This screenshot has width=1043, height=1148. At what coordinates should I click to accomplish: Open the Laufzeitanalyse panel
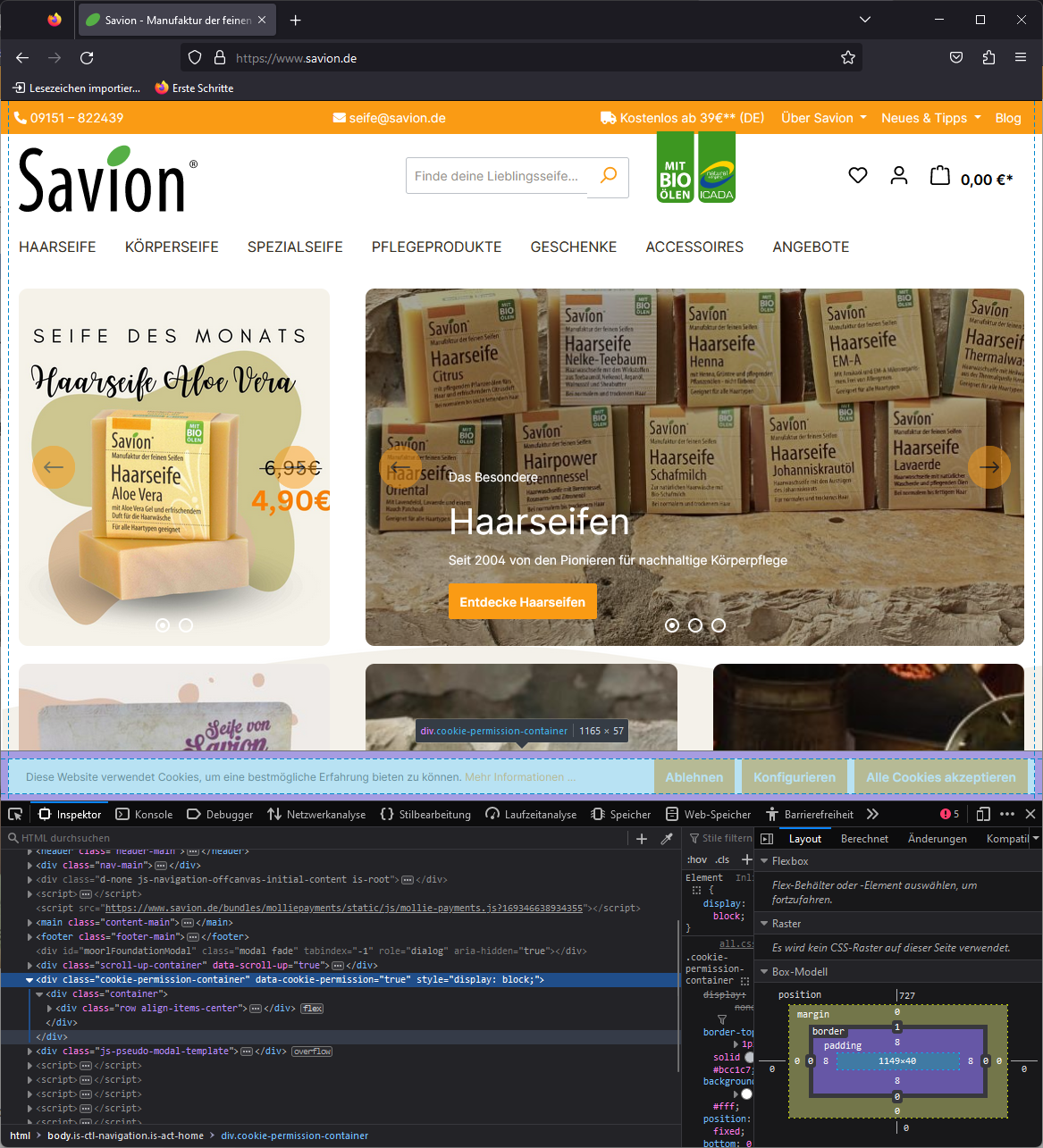click(531, 814)
